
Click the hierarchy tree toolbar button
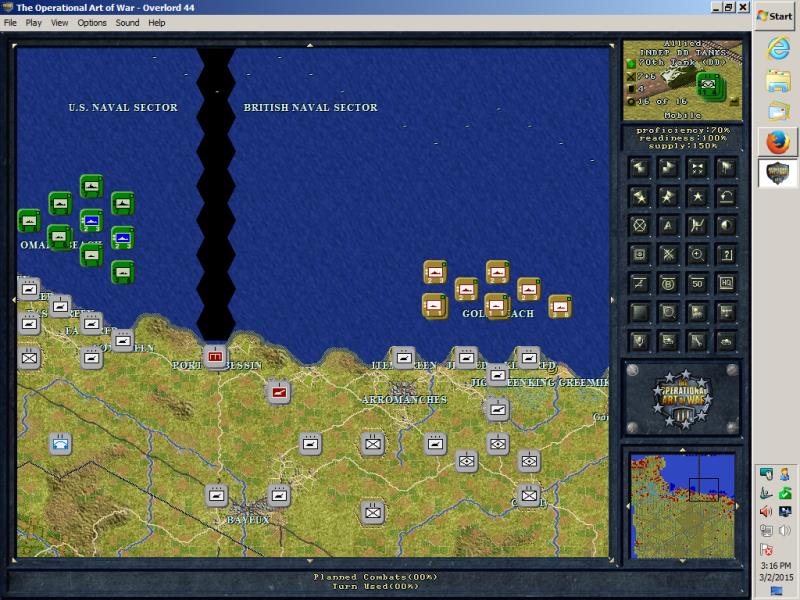tap(727, 313)
